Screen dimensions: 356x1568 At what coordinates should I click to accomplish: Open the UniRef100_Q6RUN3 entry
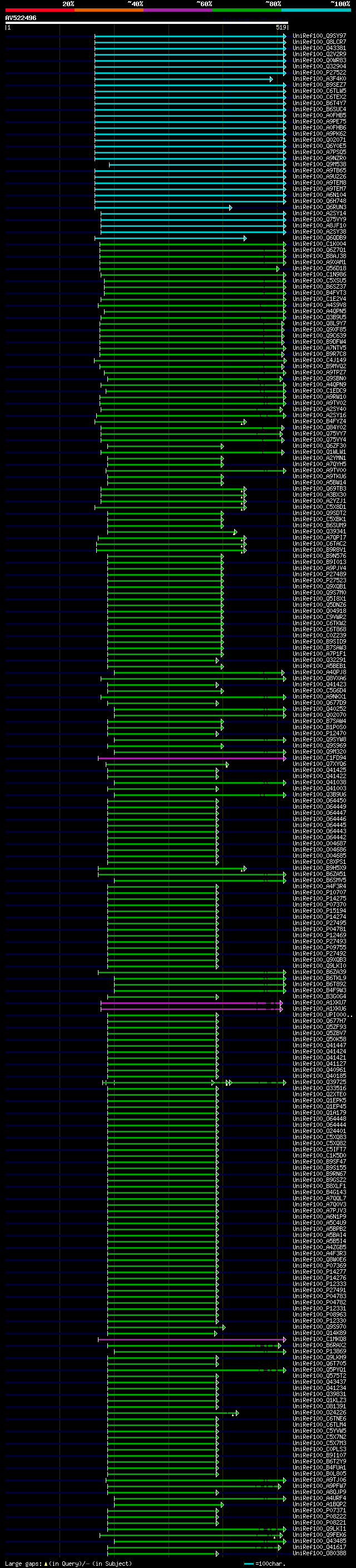click(x=319, y=207)
